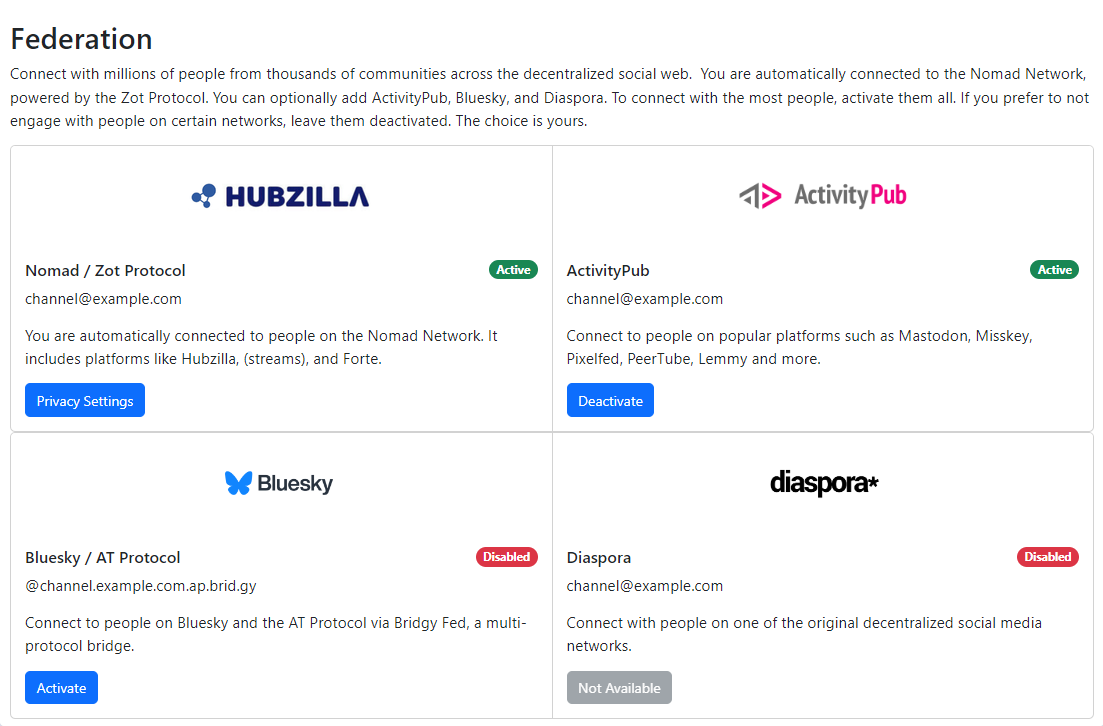
Task: Click the Bluesky butterfly logo
Action: click(238, 484)
